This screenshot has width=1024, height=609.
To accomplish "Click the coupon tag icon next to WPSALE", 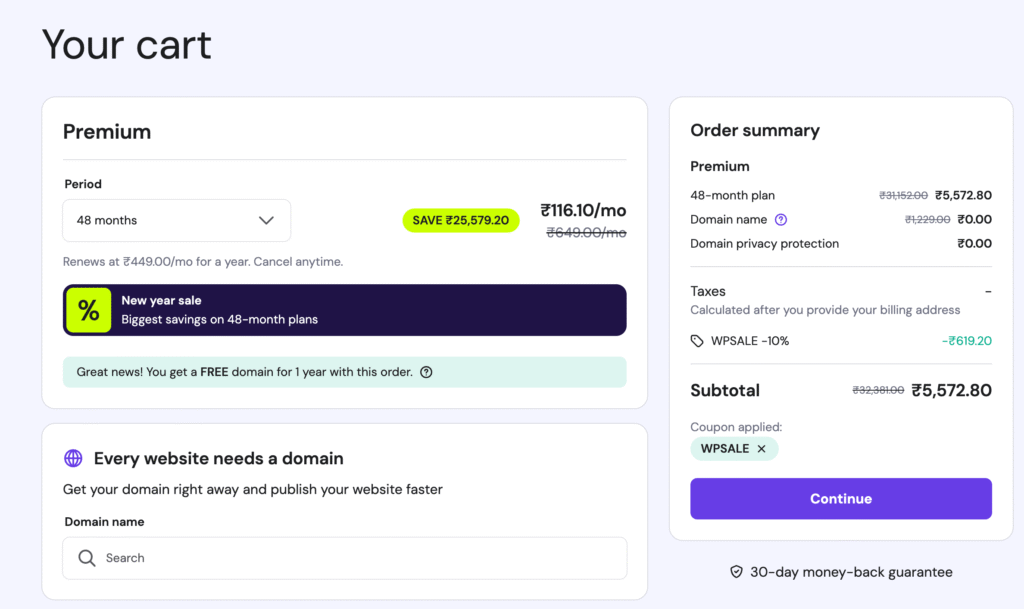I will (x=698, y=340).
